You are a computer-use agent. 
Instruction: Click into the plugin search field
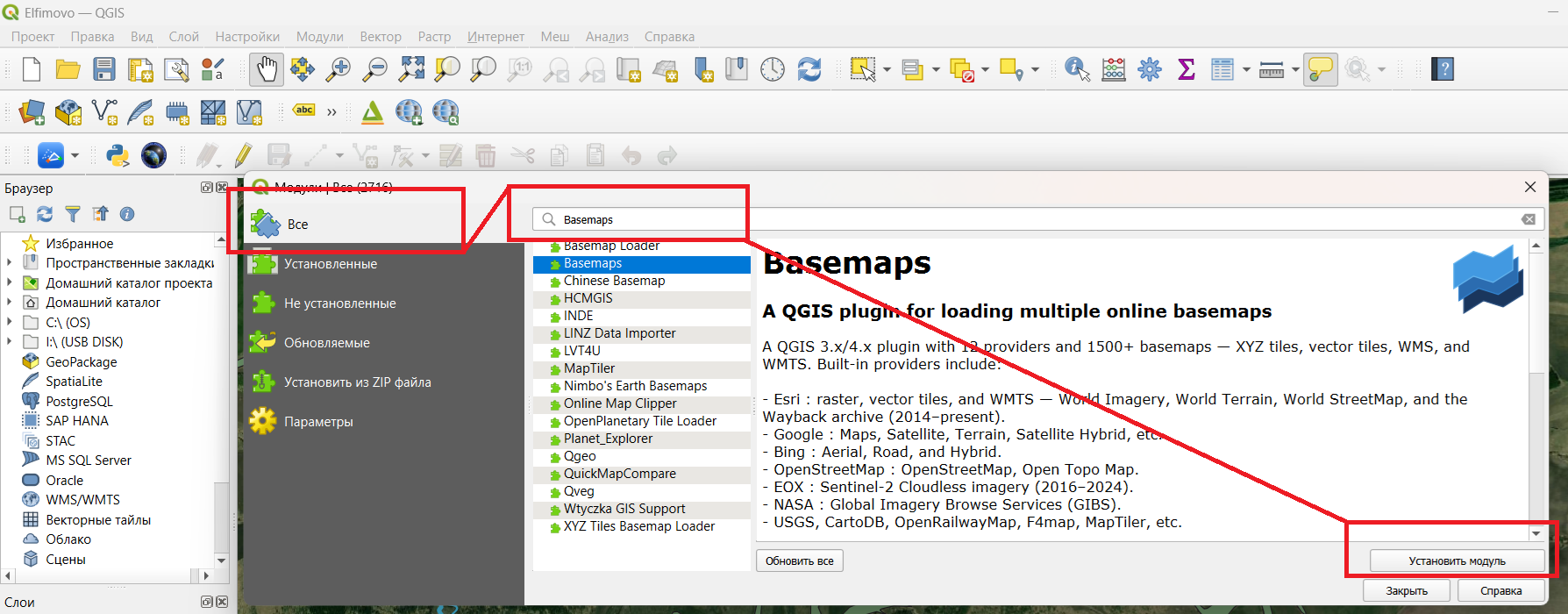pos(1038,219)
